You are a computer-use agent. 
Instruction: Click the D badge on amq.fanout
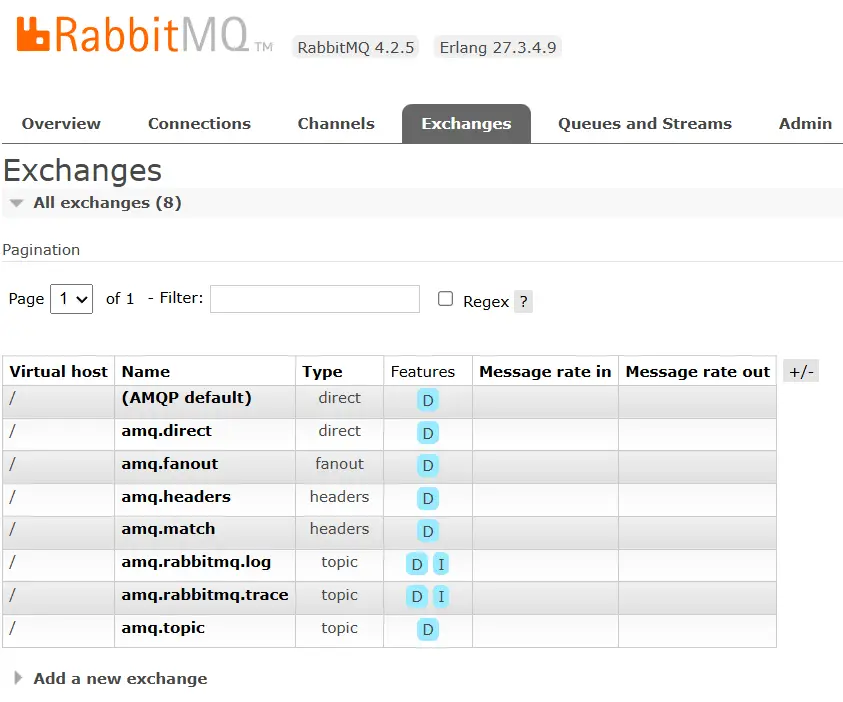click(427, 466)
